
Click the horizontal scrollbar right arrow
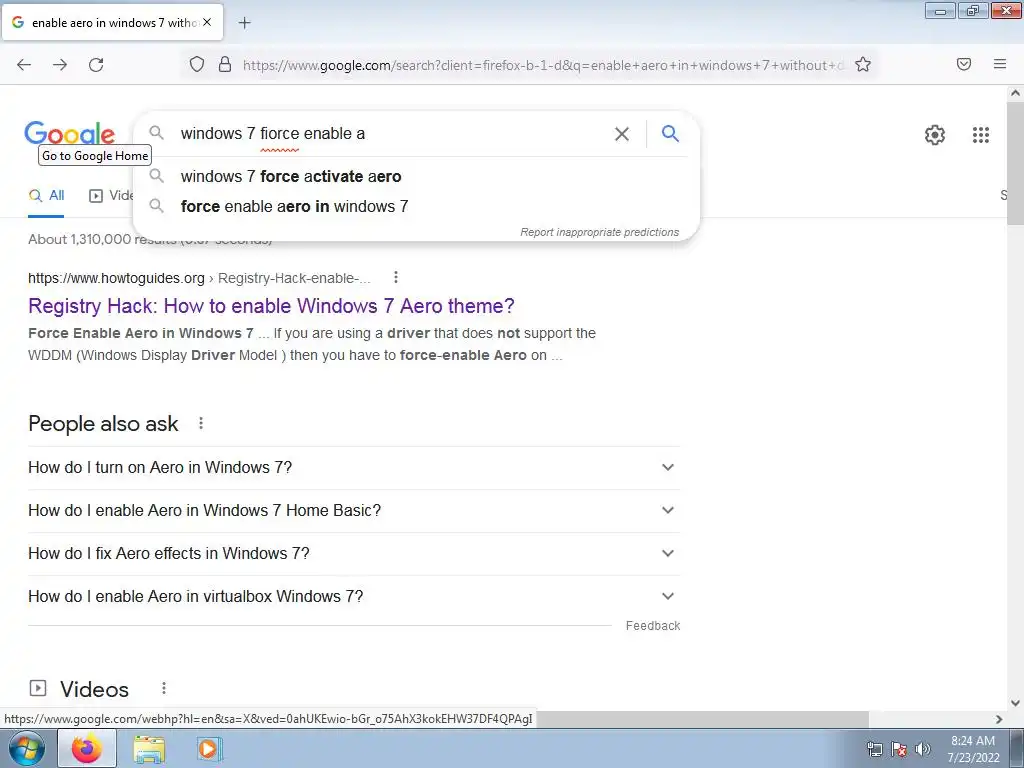[999, 719]
